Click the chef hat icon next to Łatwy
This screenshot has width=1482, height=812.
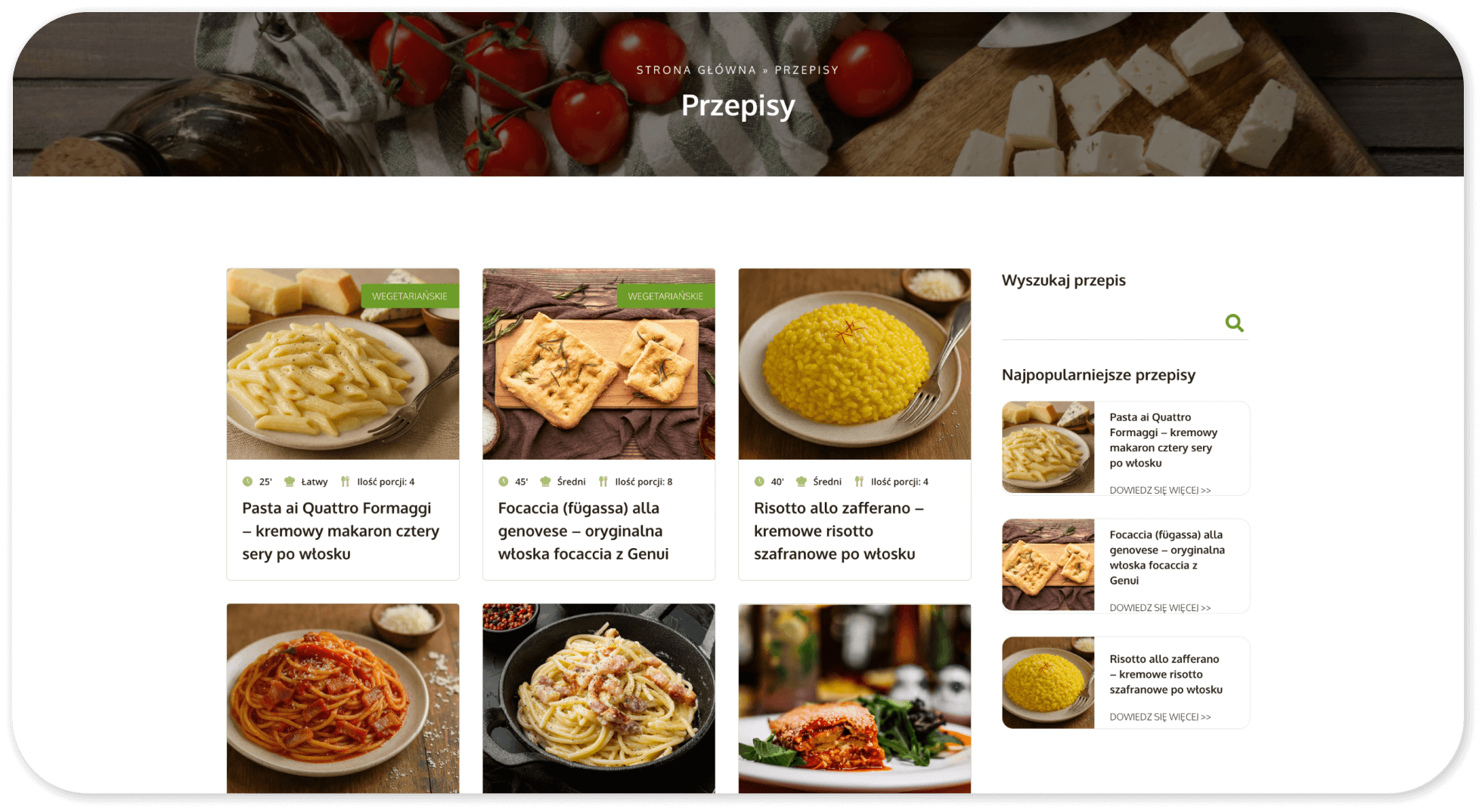coord(289,482)
